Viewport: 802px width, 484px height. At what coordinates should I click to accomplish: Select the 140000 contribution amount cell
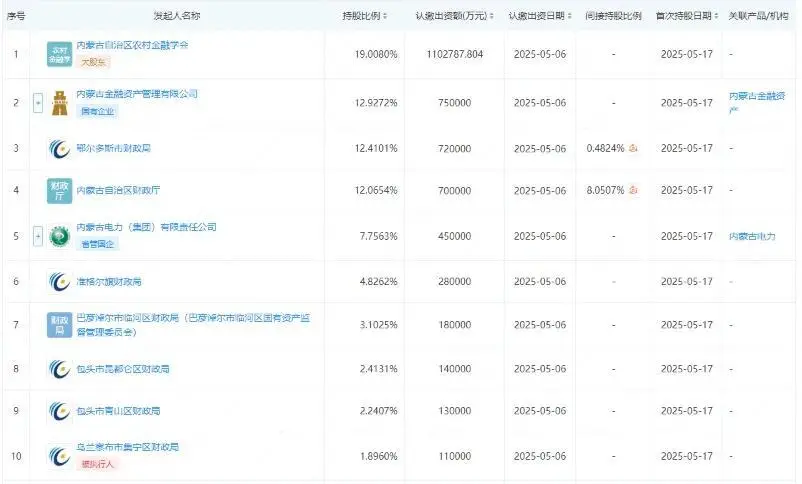[455, 369]
